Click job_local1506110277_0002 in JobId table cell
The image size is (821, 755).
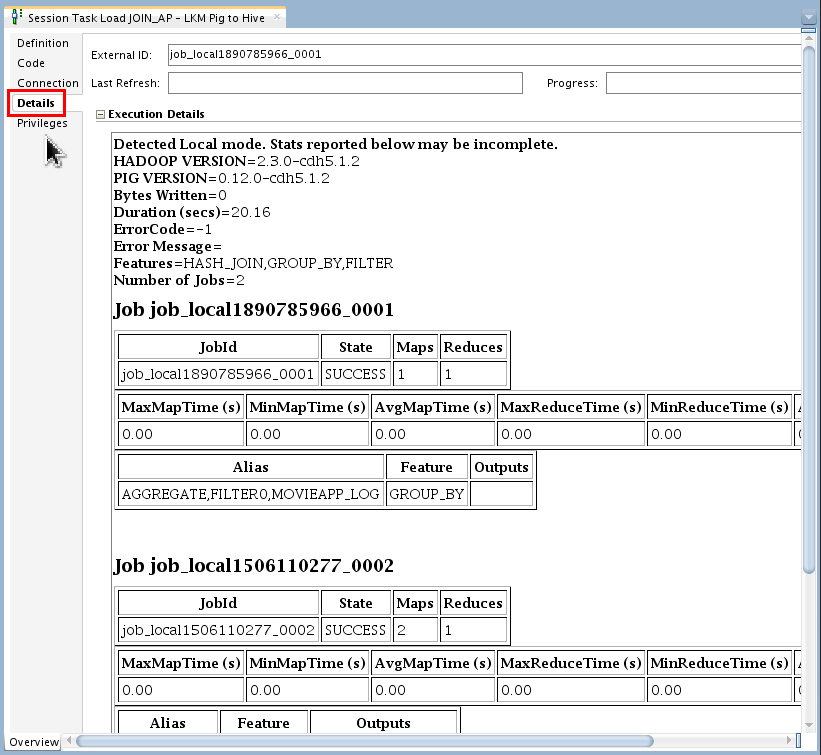point(218,630)
